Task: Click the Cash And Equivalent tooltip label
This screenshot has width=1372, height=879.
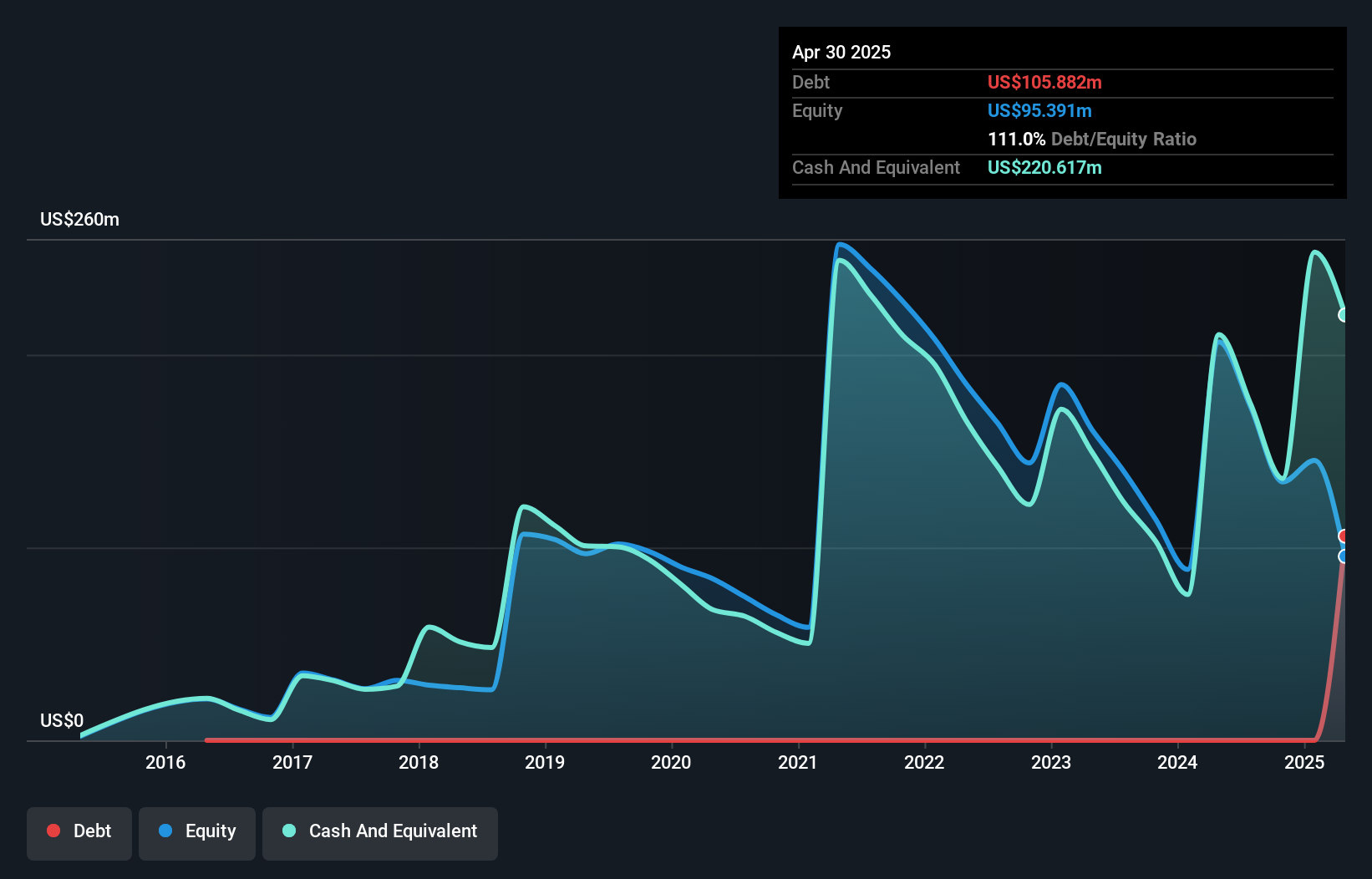Action: click(876, 167)
